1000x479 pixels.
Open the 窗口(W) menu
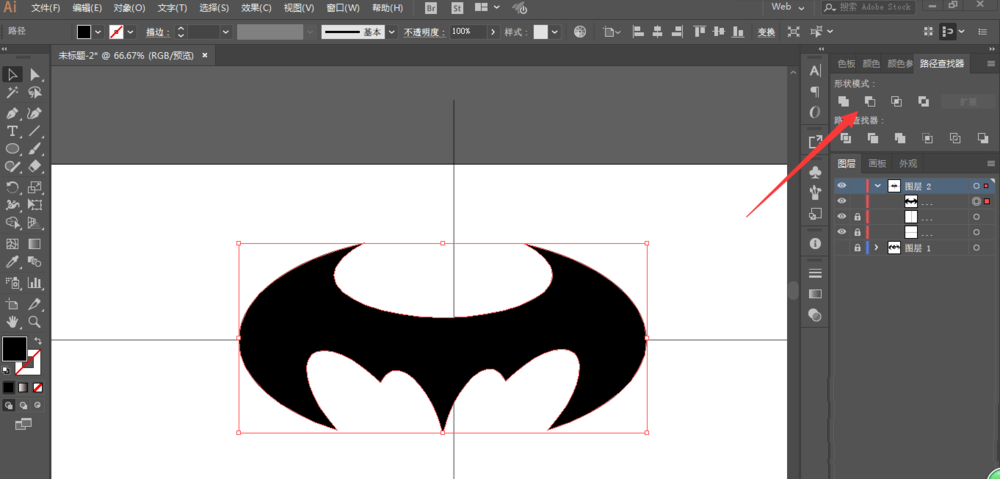[342, 8]
